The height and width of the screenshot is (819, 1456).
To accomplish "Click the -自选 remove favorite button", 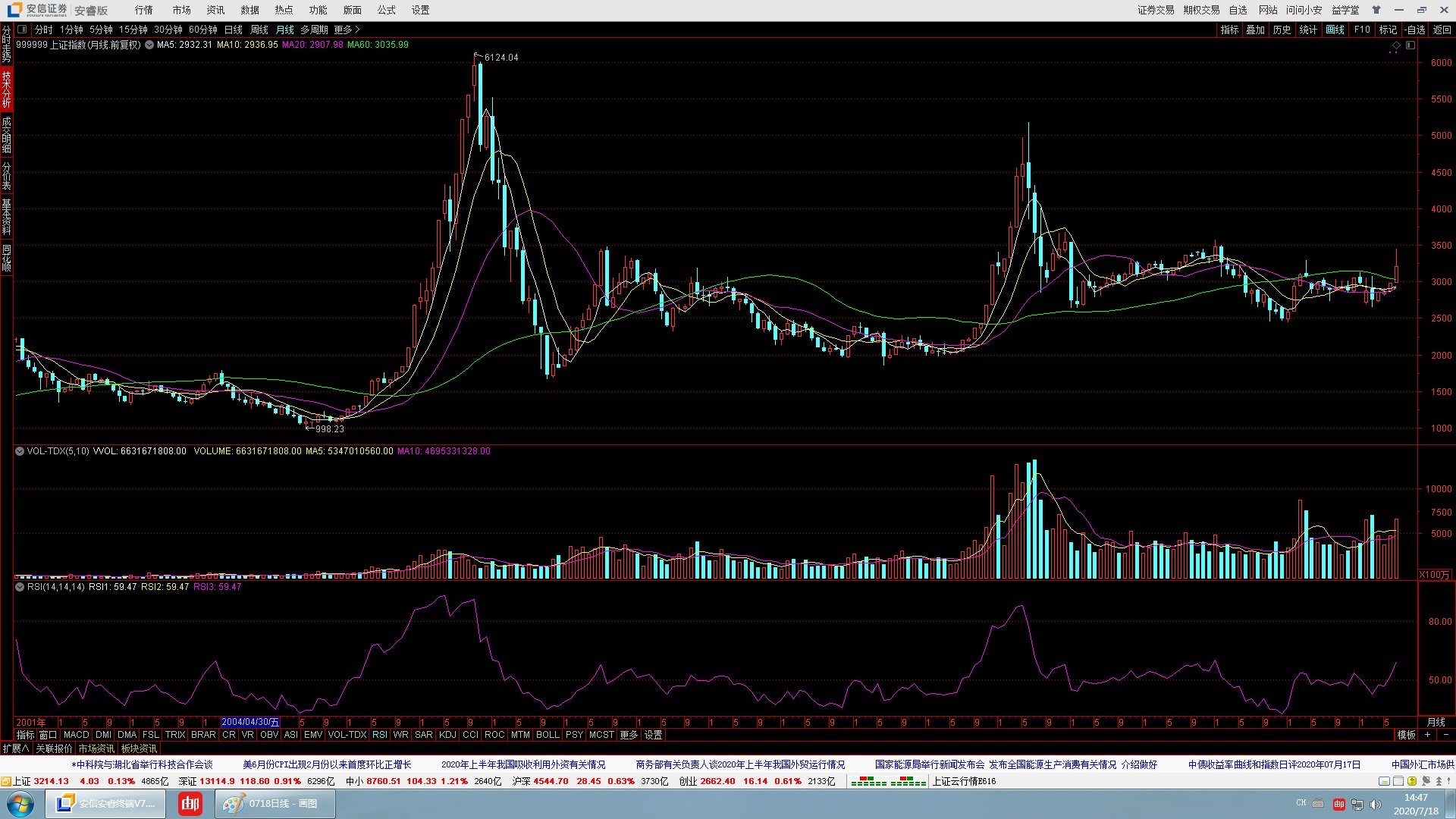I will pyautogui.click(x=1414, y=30).
